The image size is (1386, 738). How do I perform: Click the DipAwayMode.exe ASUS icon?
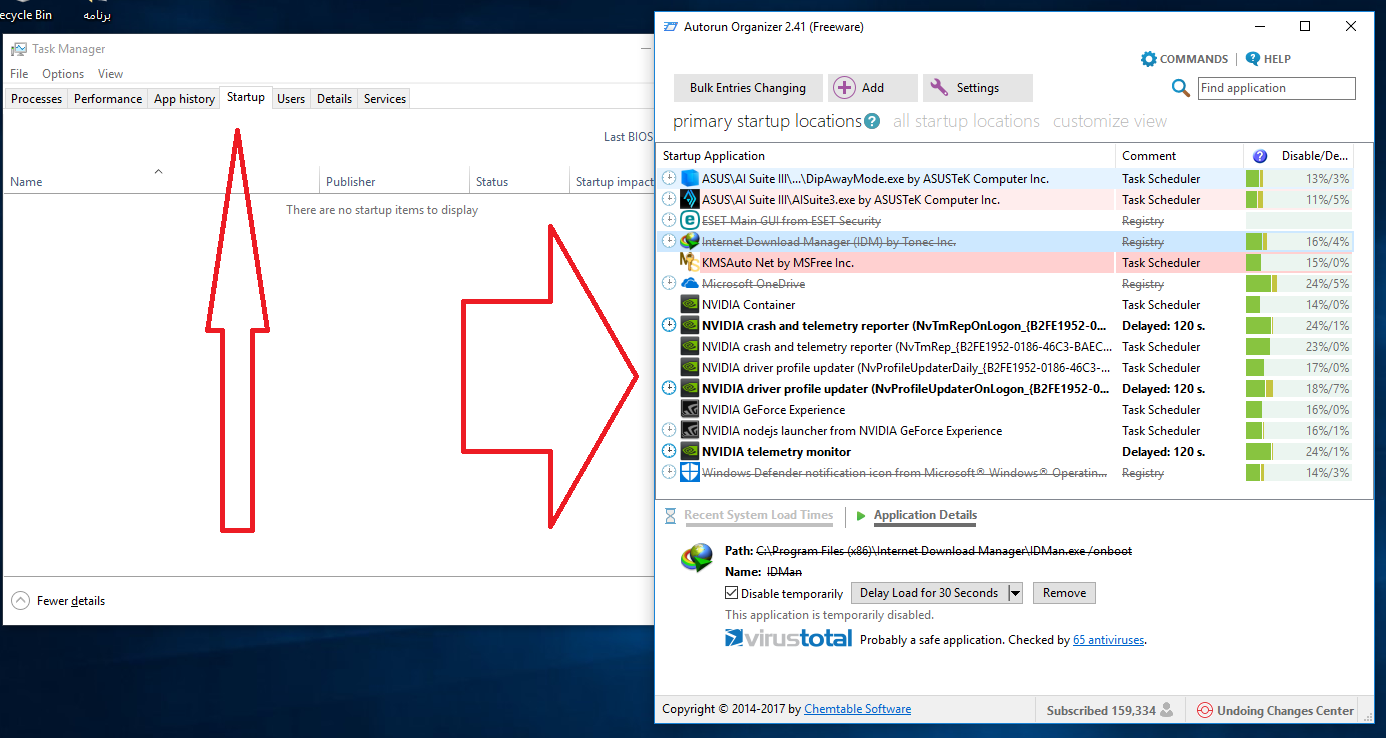pos(689,179)
